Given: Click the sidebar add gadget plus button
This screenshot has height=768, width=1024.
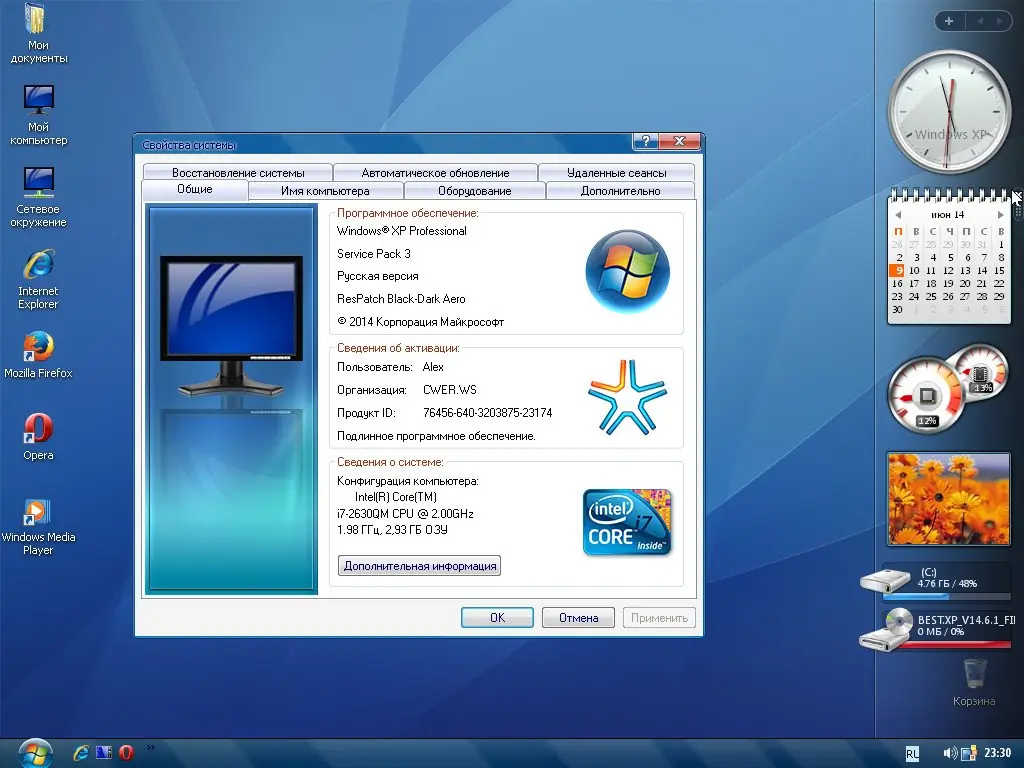Looking at the screenshot, I should point(949,21).
